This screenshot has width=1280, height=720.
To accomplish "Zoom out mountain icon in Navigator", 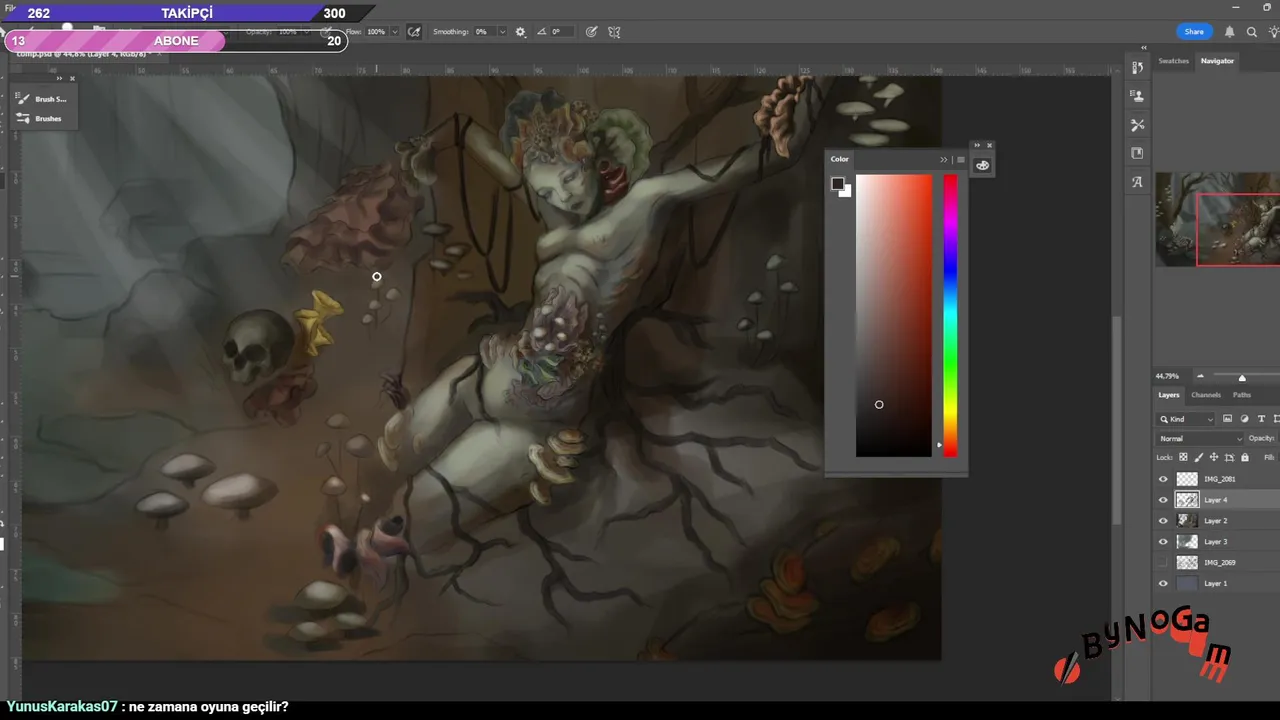I will pos(1200,377).
